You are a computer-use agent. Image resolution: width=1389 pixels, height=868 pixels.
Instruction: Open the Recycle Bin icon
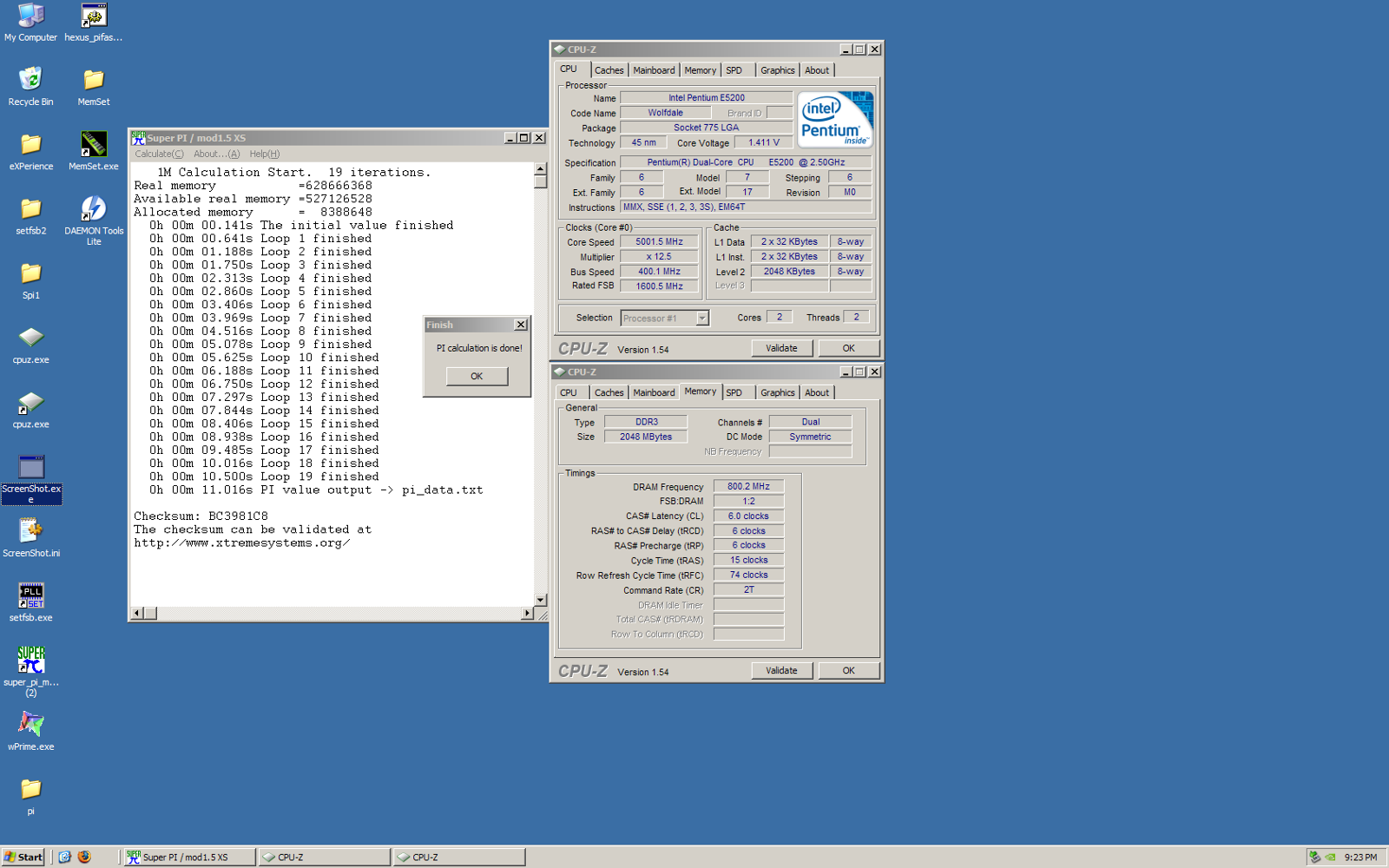click(x=30, y=87)
